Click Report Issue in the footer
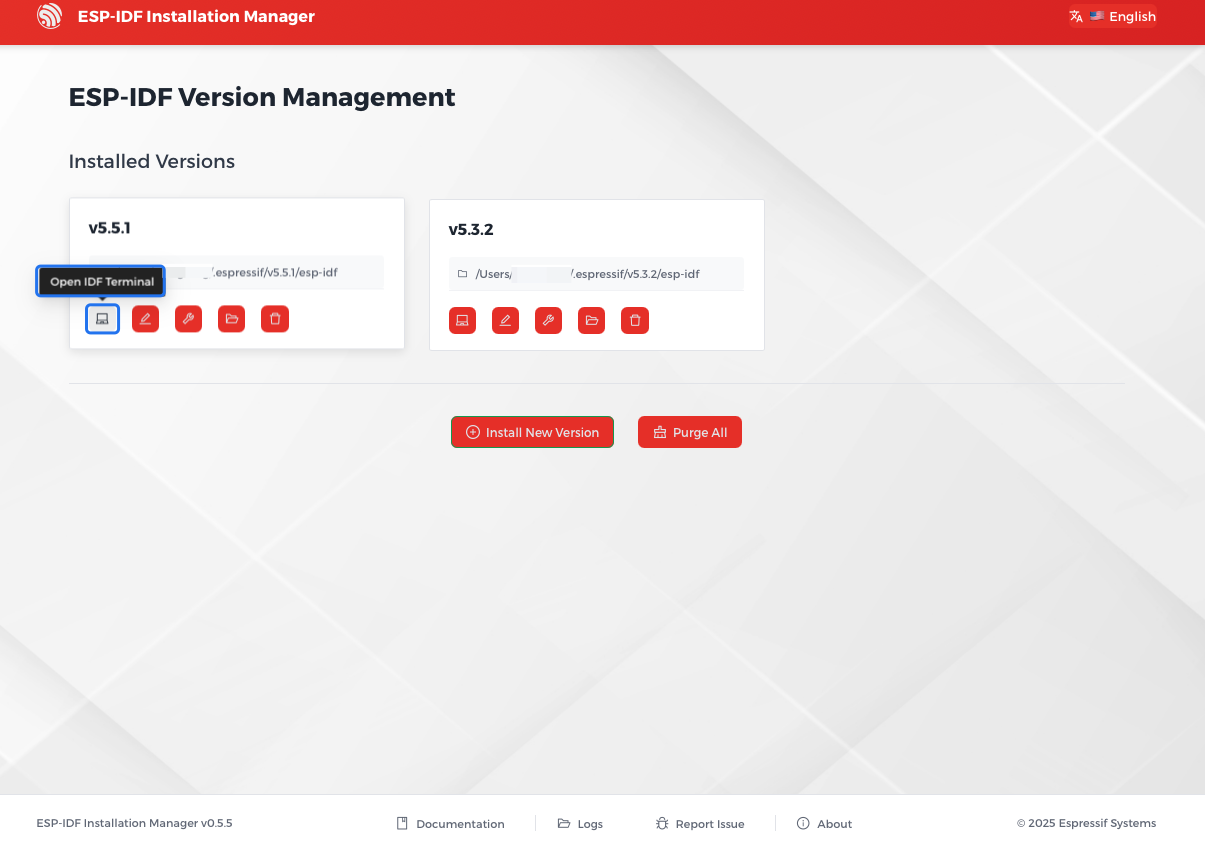The image size is (1205, 843). pyautogui.click(x=700, y=824)
